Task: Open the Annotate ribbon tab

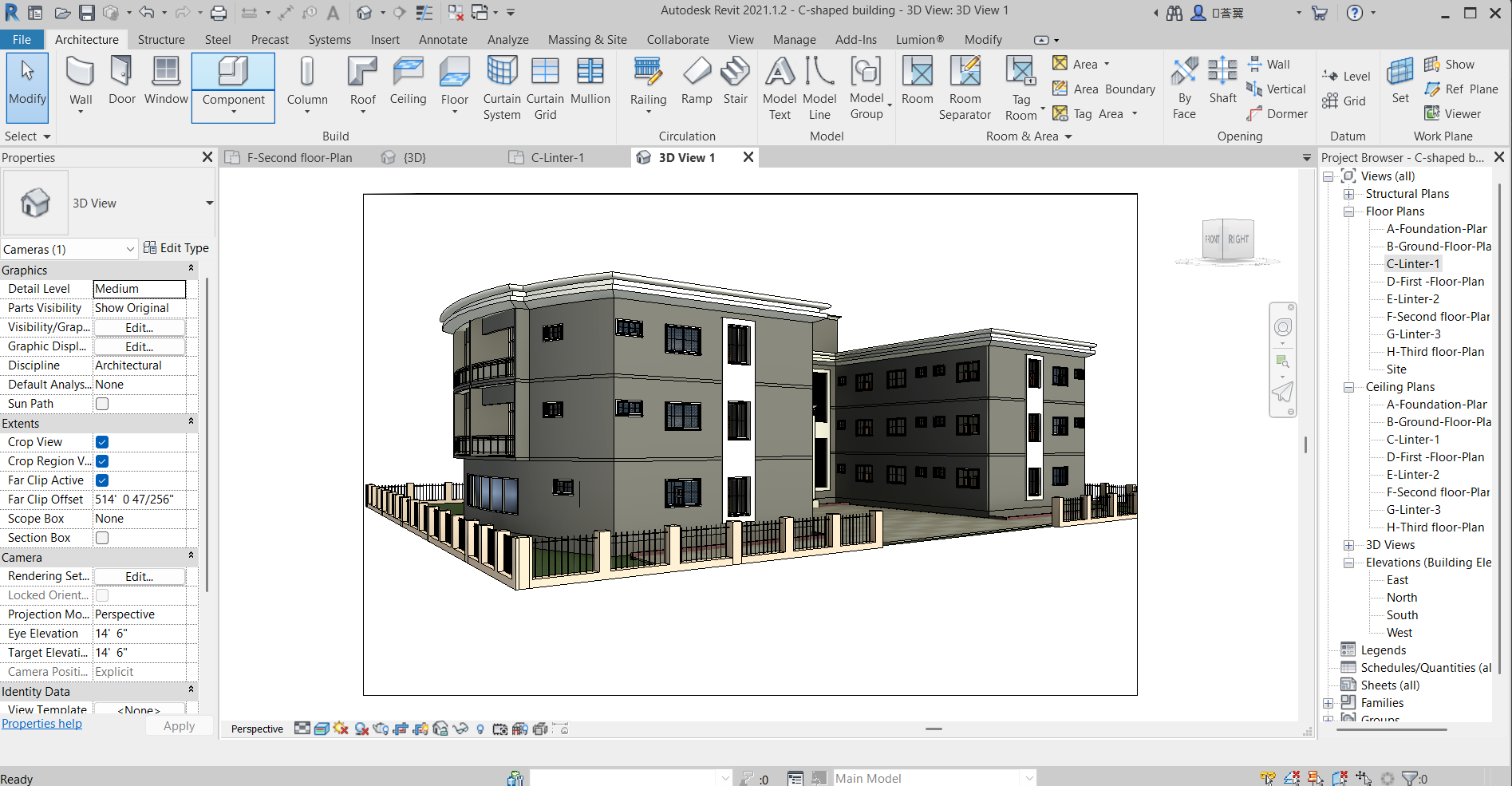Action: pyautogui.click(x=443, y=40)
